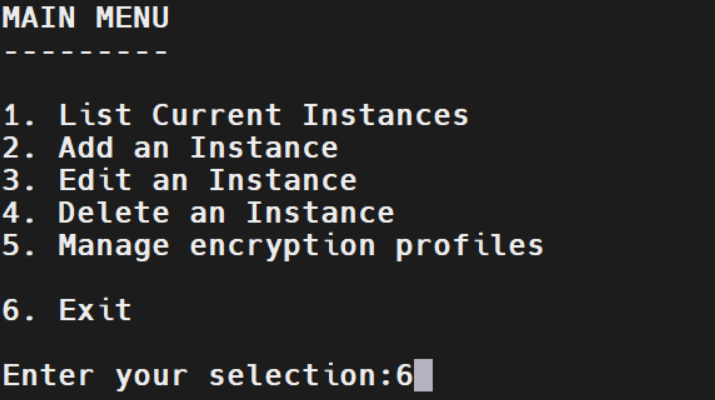
Task: Click the number 2 before Add an Instance
Action: (x=10, y=148)
